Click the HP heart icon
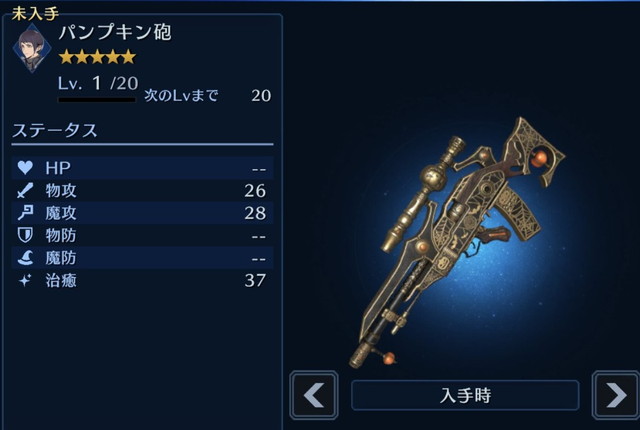This screenshot has width=640, height=430. pos(25,167)
